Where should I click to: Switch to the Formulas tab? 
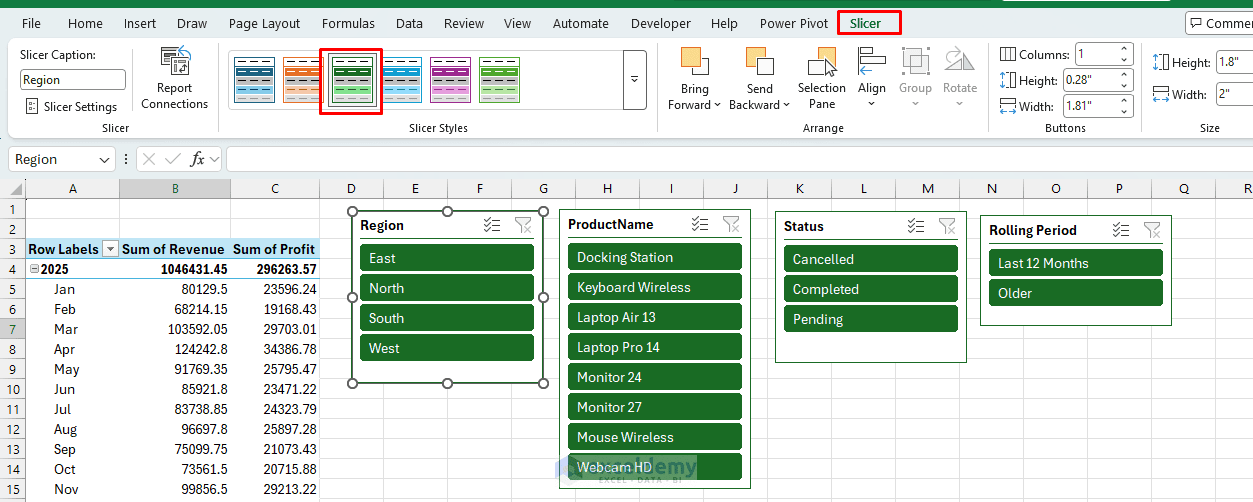[348, 23]
